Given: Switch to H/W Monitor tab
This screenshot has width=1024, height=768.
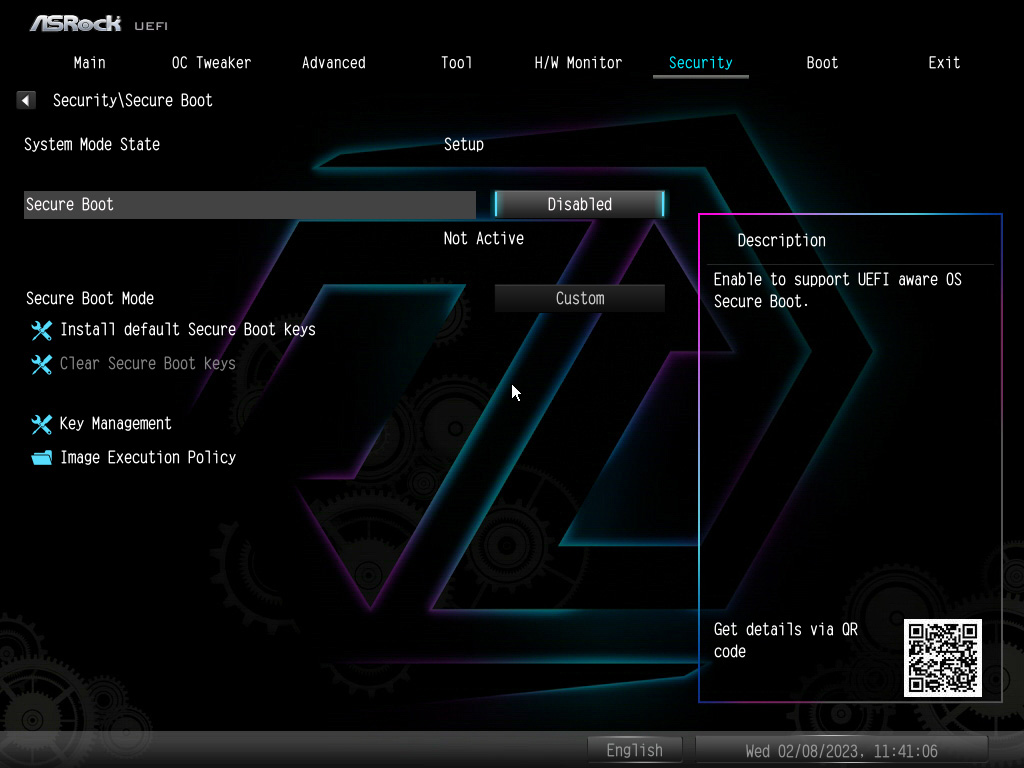Looking at the screenshot, I should coord(578,63).
